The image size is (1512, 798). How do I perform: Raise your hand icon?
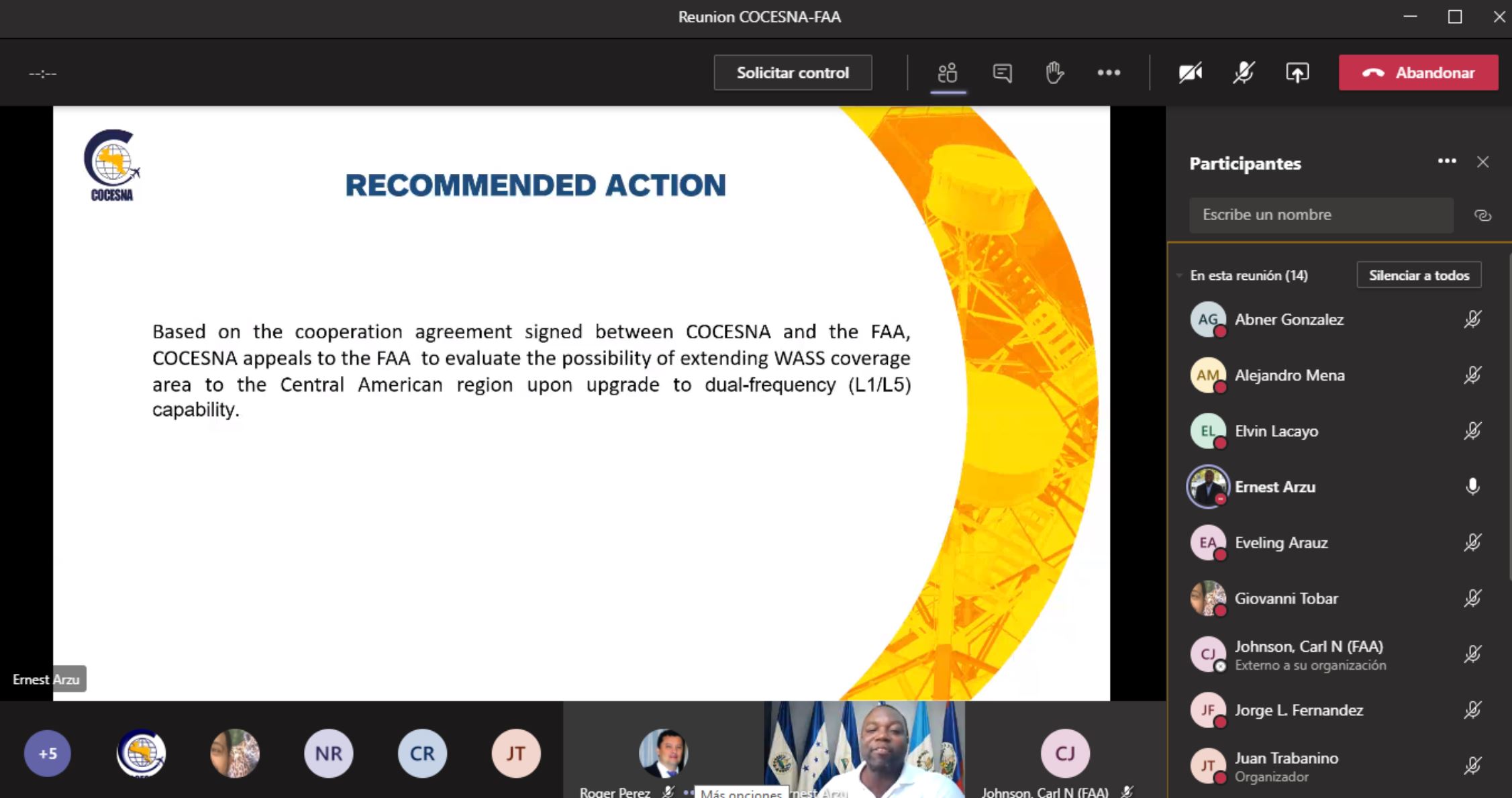coord(1055,72)
